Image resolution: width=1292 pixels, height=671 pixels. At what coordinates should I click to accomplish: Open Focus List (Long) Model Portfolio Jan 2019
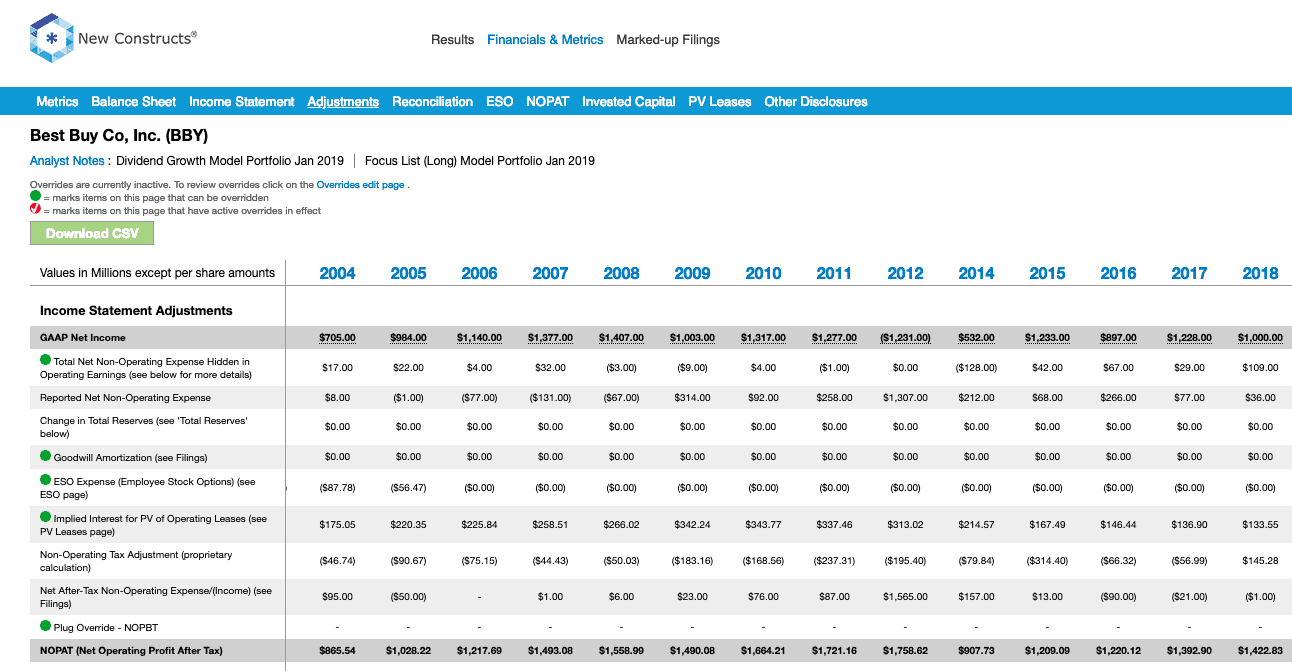point(480,161)
